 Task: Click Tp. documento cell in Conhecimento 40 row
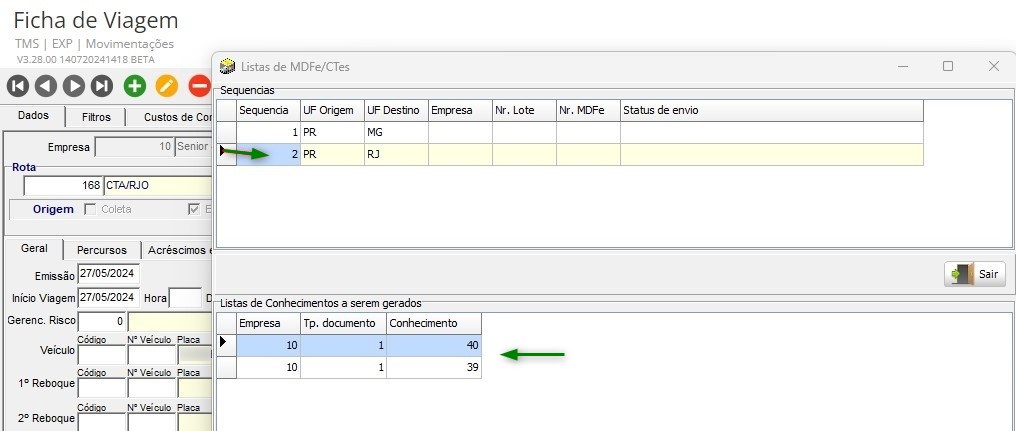(343, 345)
